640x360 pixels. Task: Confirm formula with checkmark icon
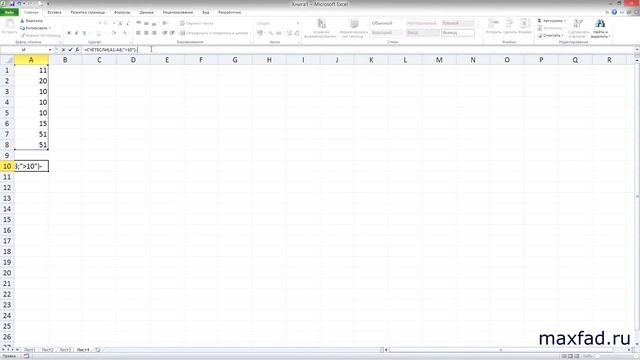pyautogui.click(x=70, y=49)
